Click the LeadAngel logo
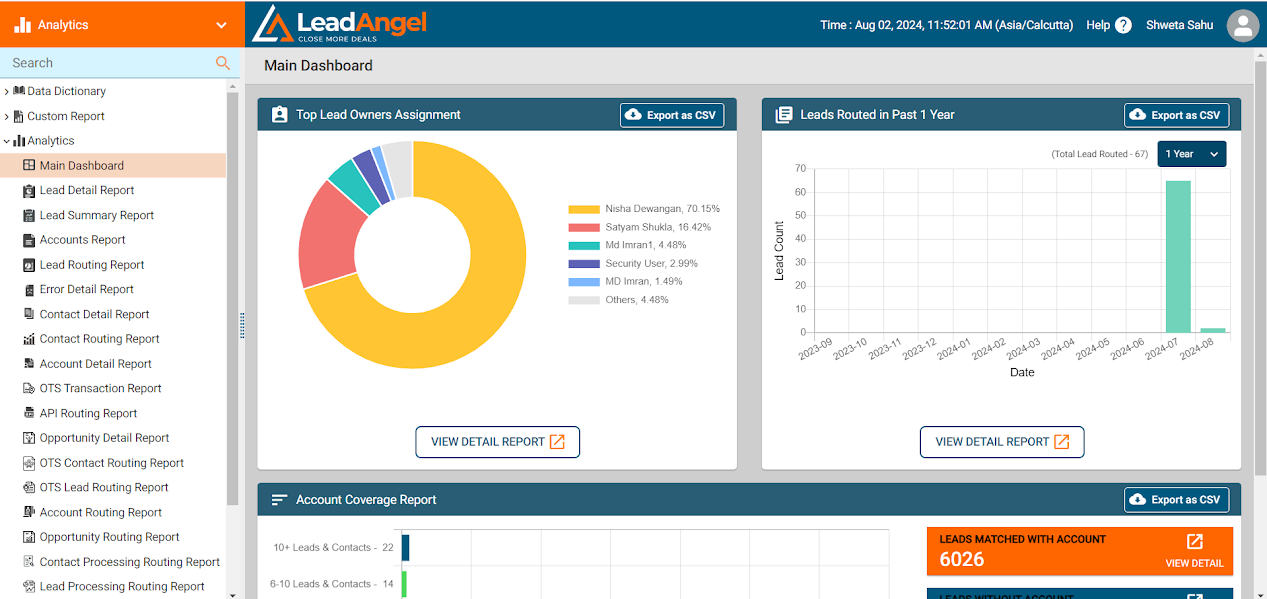This screenshot has width=1267, height=599. [x=339, y=24]
